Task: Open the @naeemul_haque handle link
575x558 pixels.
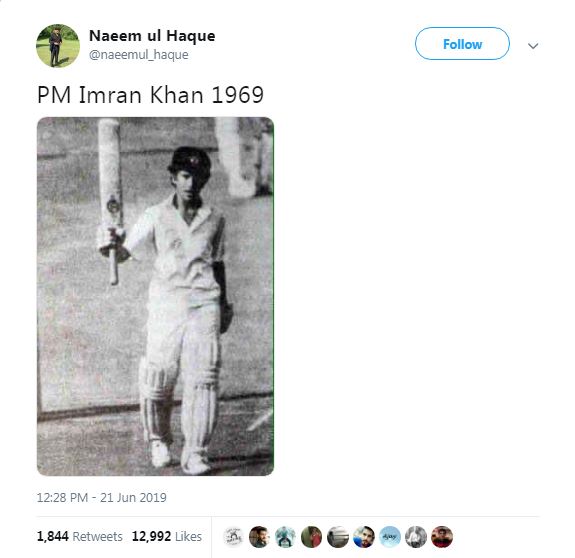Action: 139,55
